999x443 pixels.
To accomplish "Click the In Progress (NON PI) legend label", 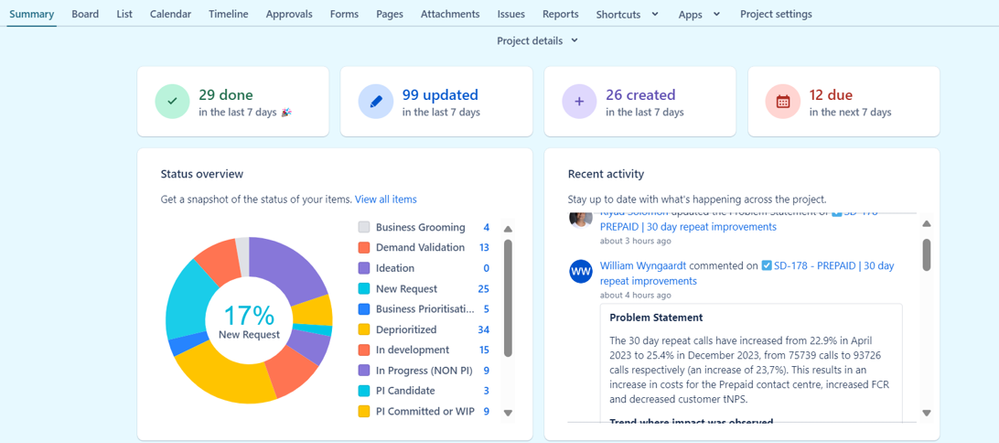I will point(424,370).
